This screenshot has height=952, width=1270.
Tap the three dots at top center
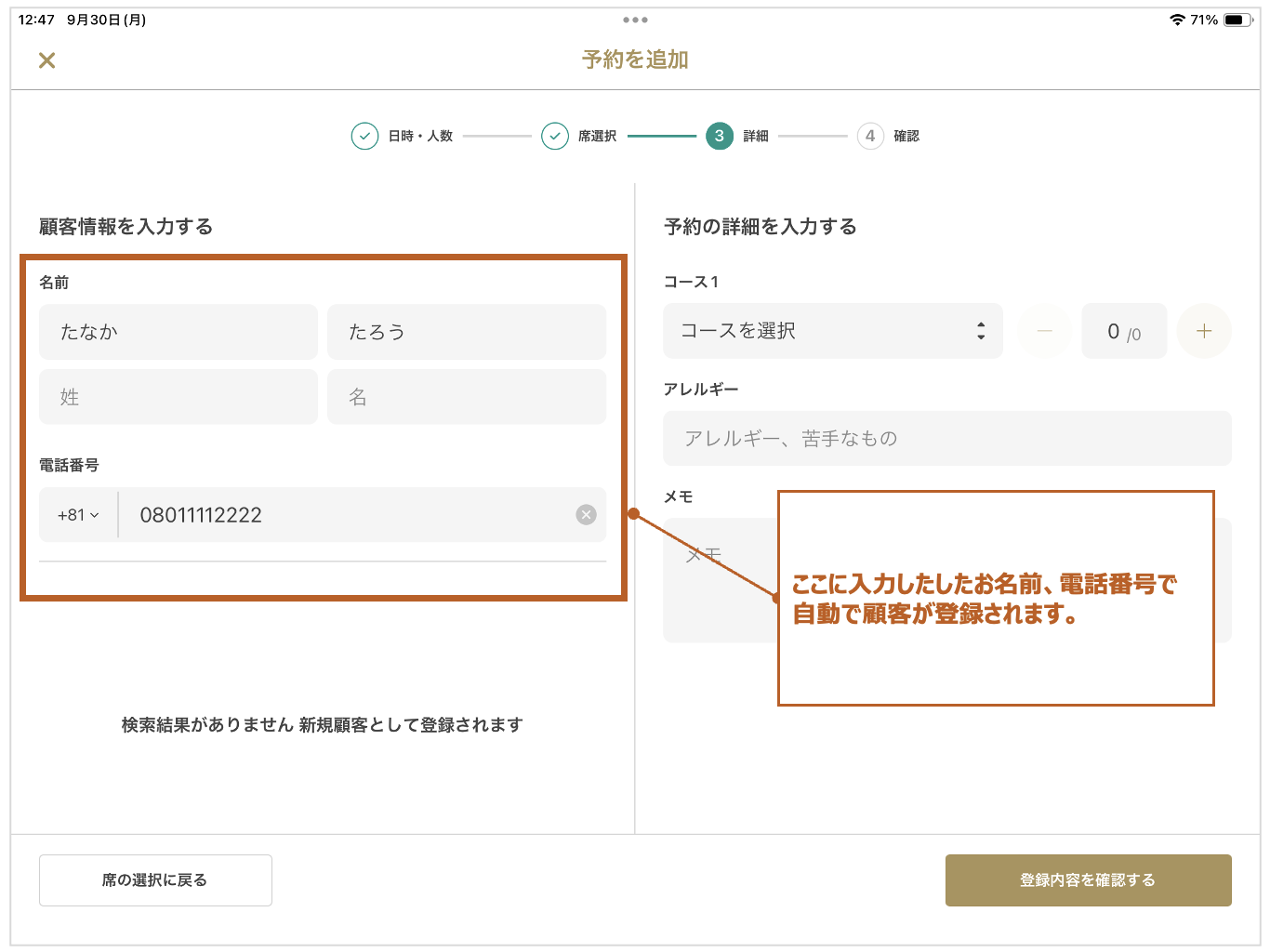click(x=635, y=20)
